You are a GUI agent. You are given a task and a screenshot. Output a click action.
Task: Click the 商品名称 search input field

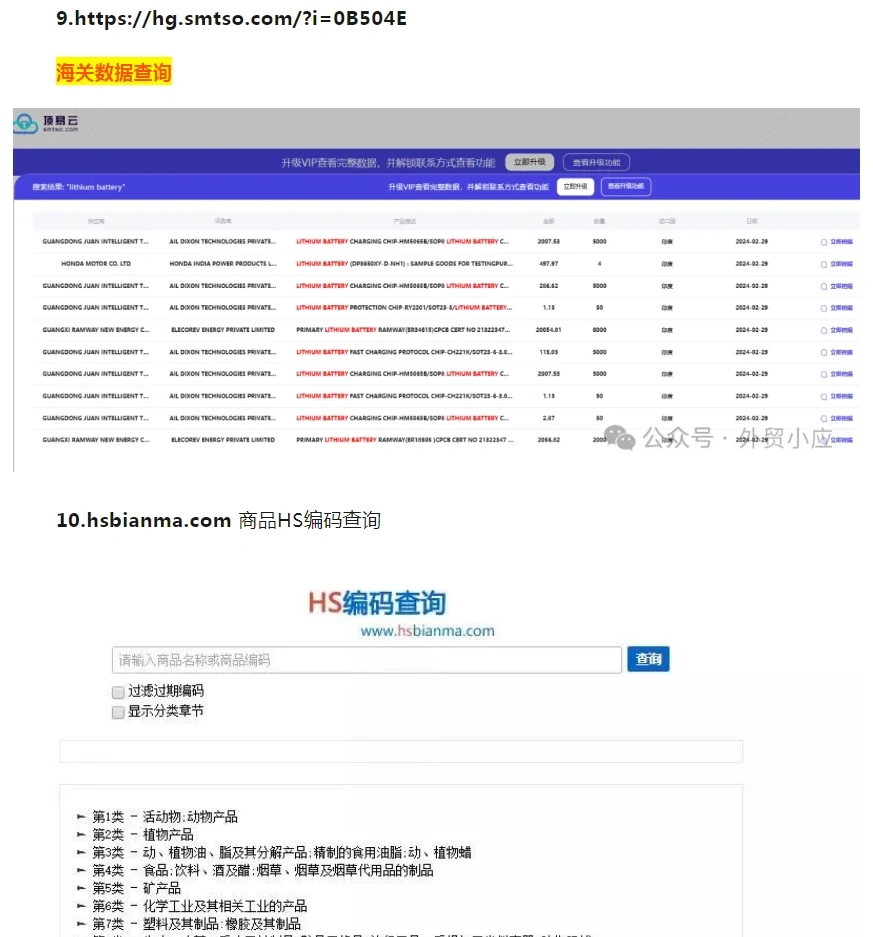click(370, 659)
